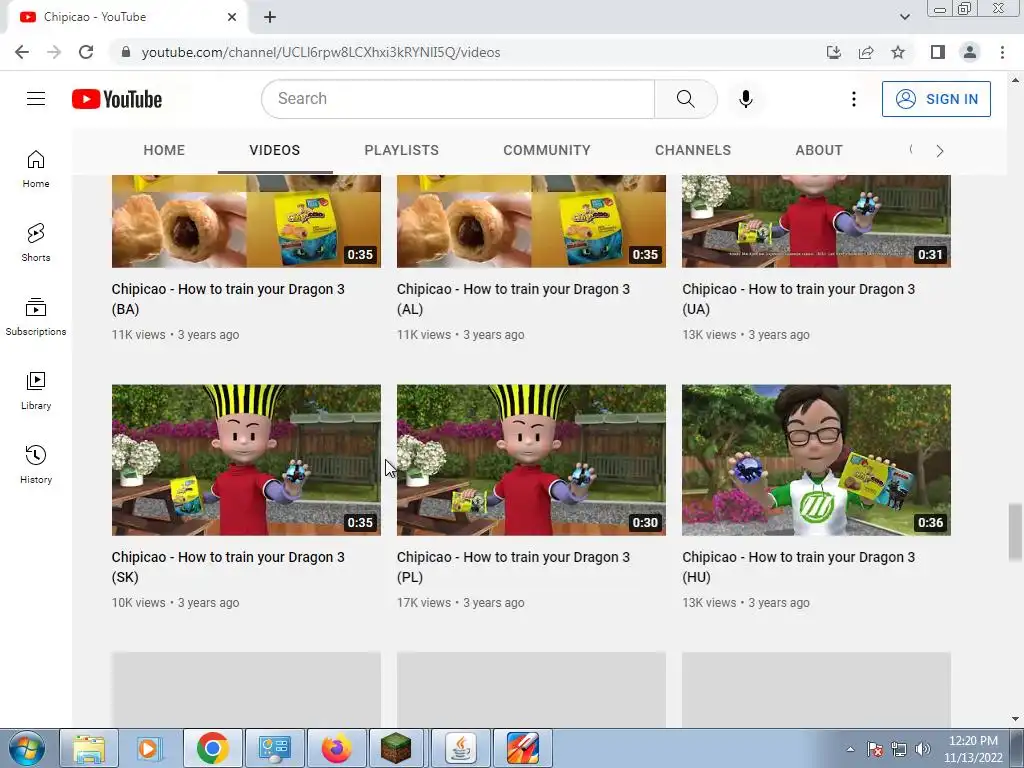
Task: Open video title Dragon 3 (UA)
Action: pyautogui.click(x=799, y=299)
